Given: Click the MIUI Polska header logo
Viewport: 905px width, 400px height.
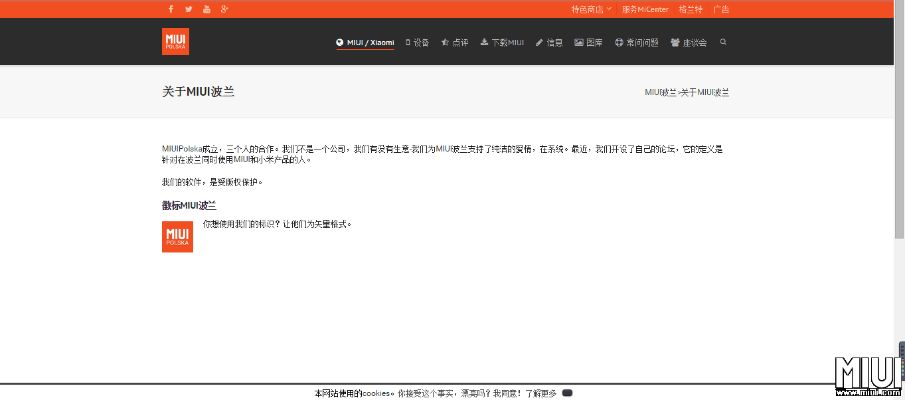Looking at the screenshot, I should [x=175, y=42].
